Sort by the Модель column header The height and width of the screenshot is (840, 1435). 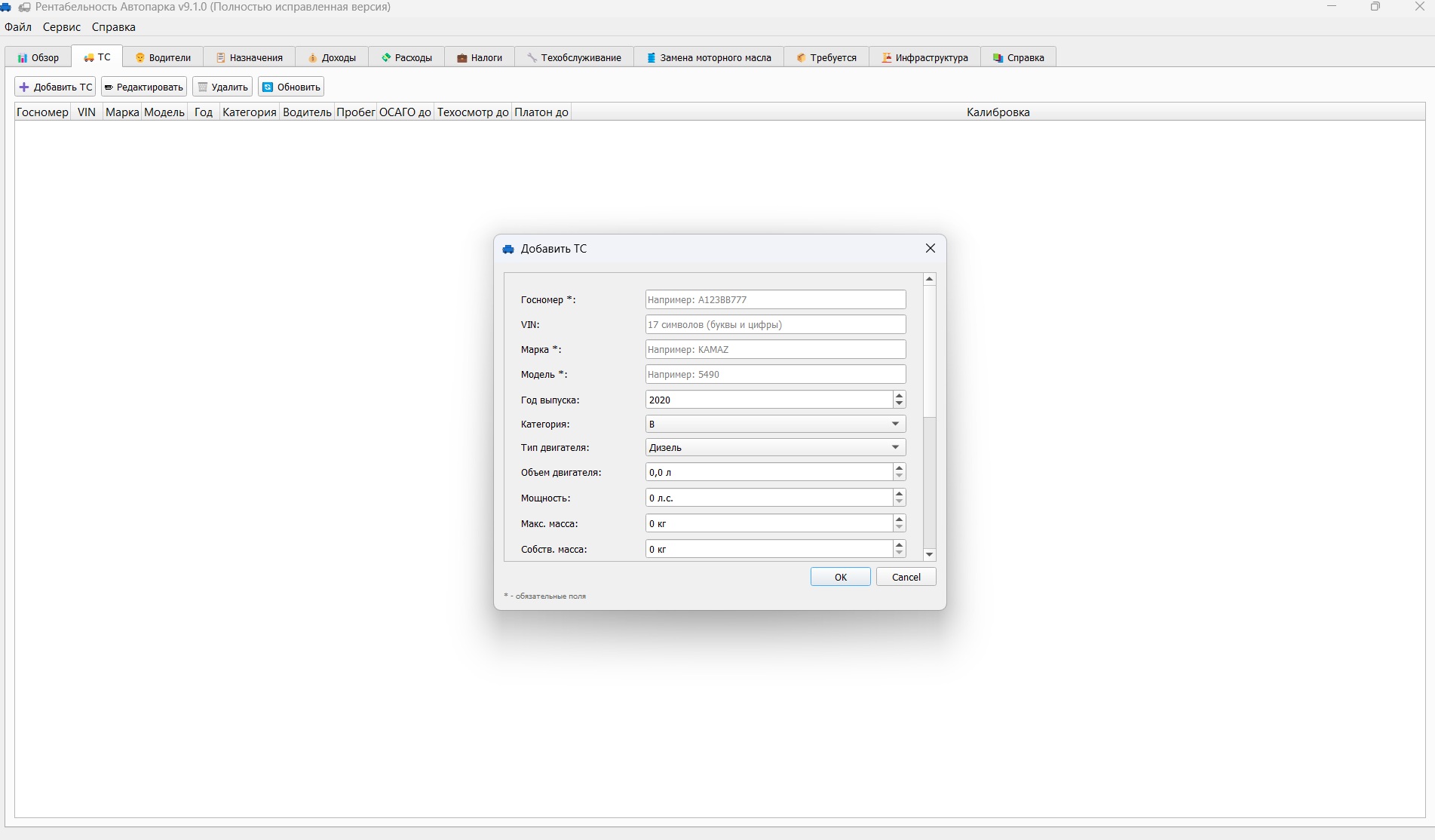pyautogui.click(x=164, y=112)
